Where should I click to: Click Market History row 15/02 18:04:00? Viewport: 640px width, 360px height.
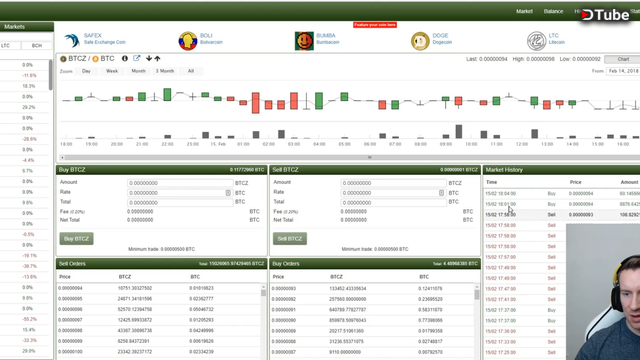[x=562, y=193]
